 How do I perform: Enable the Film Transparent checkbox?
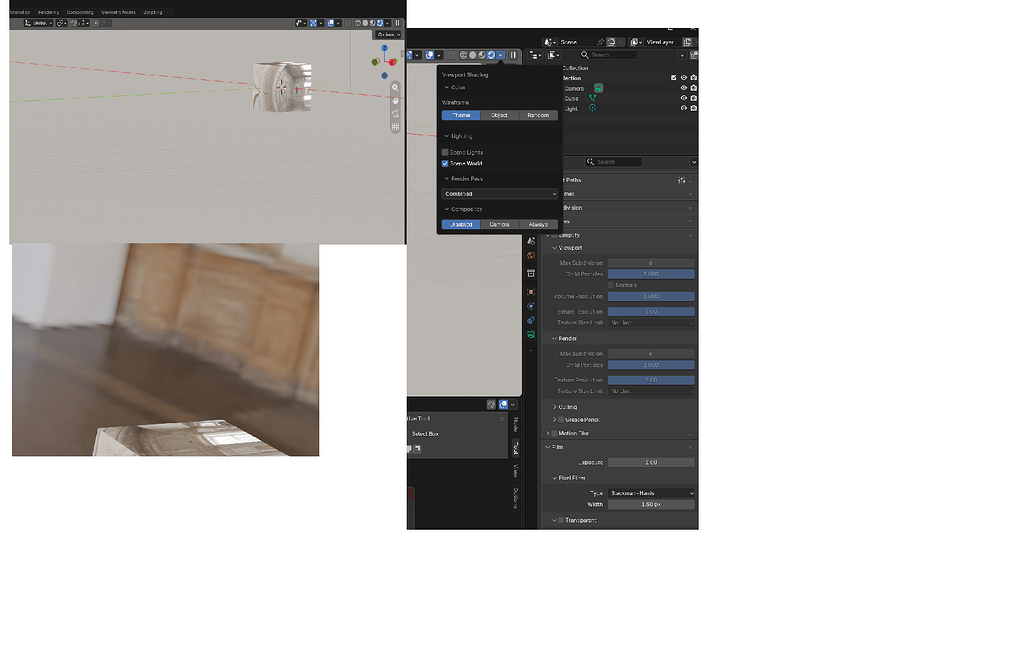(x=561, y=521)
